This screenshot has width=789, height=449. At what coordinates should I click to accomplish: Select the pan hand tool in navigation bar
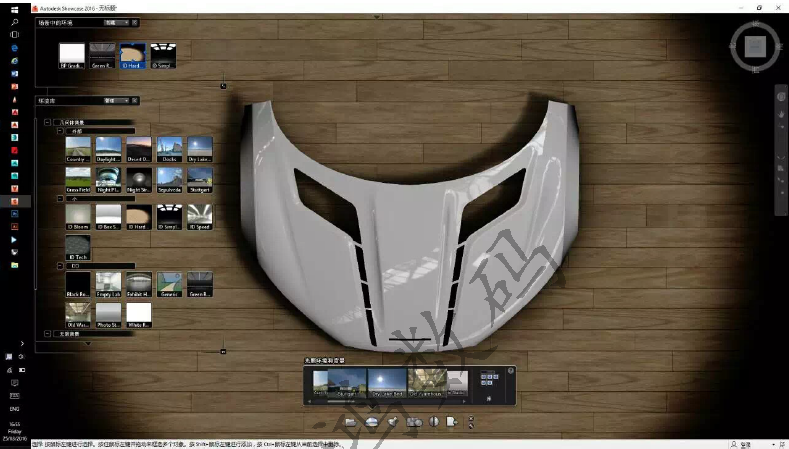(x=780, y=115)
